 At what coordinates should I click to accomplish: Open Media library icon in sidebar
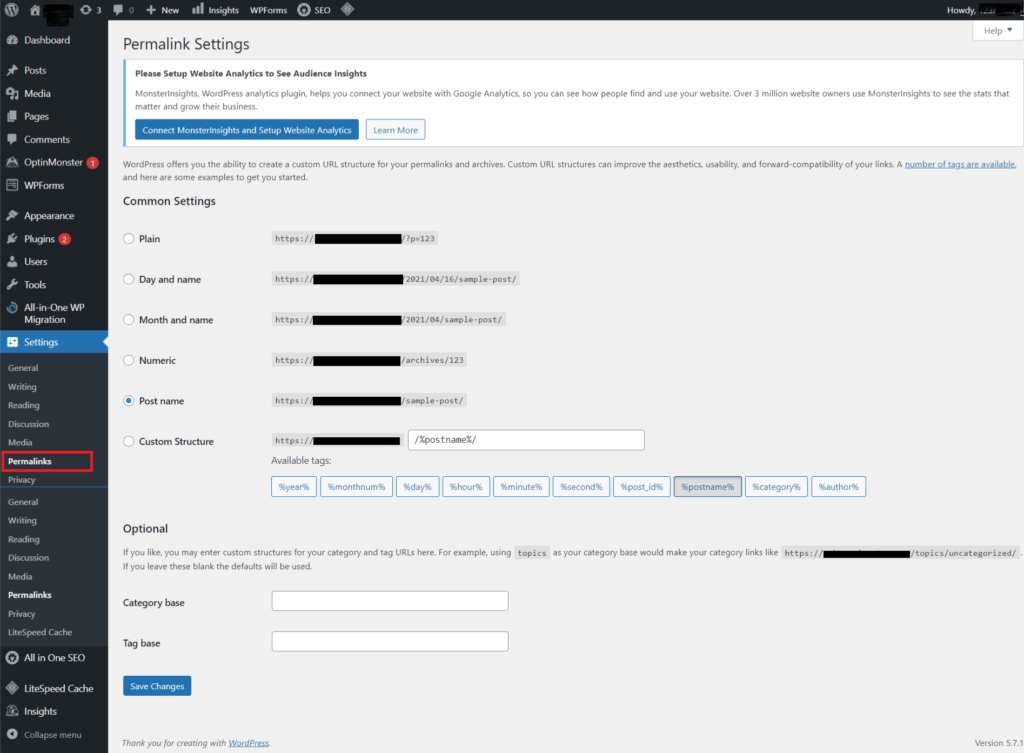12,93
